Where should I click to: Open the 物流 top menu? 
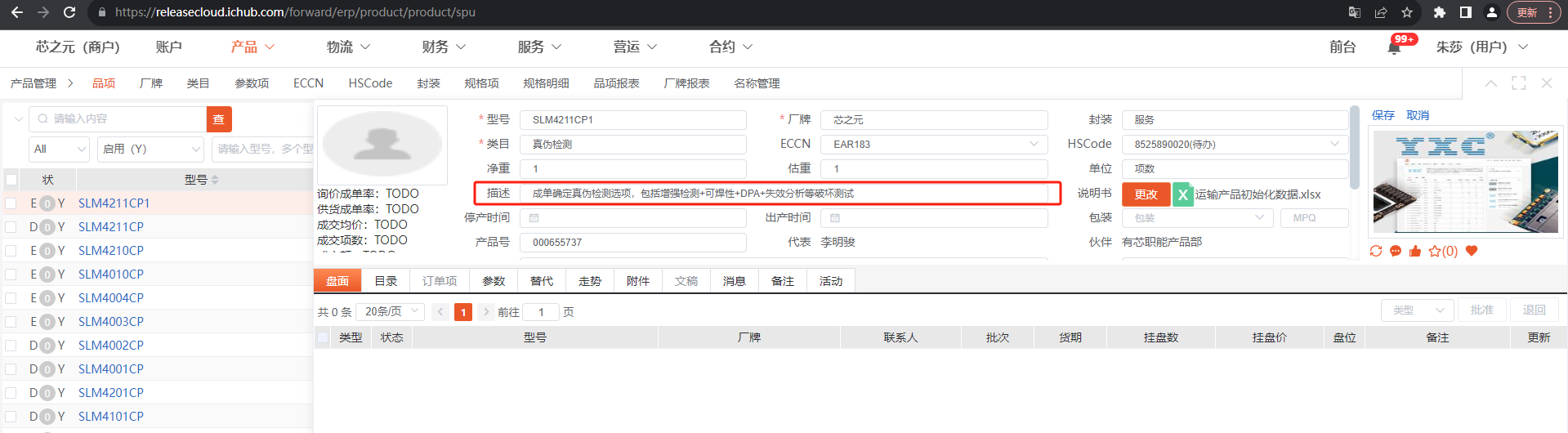(348, 47)
